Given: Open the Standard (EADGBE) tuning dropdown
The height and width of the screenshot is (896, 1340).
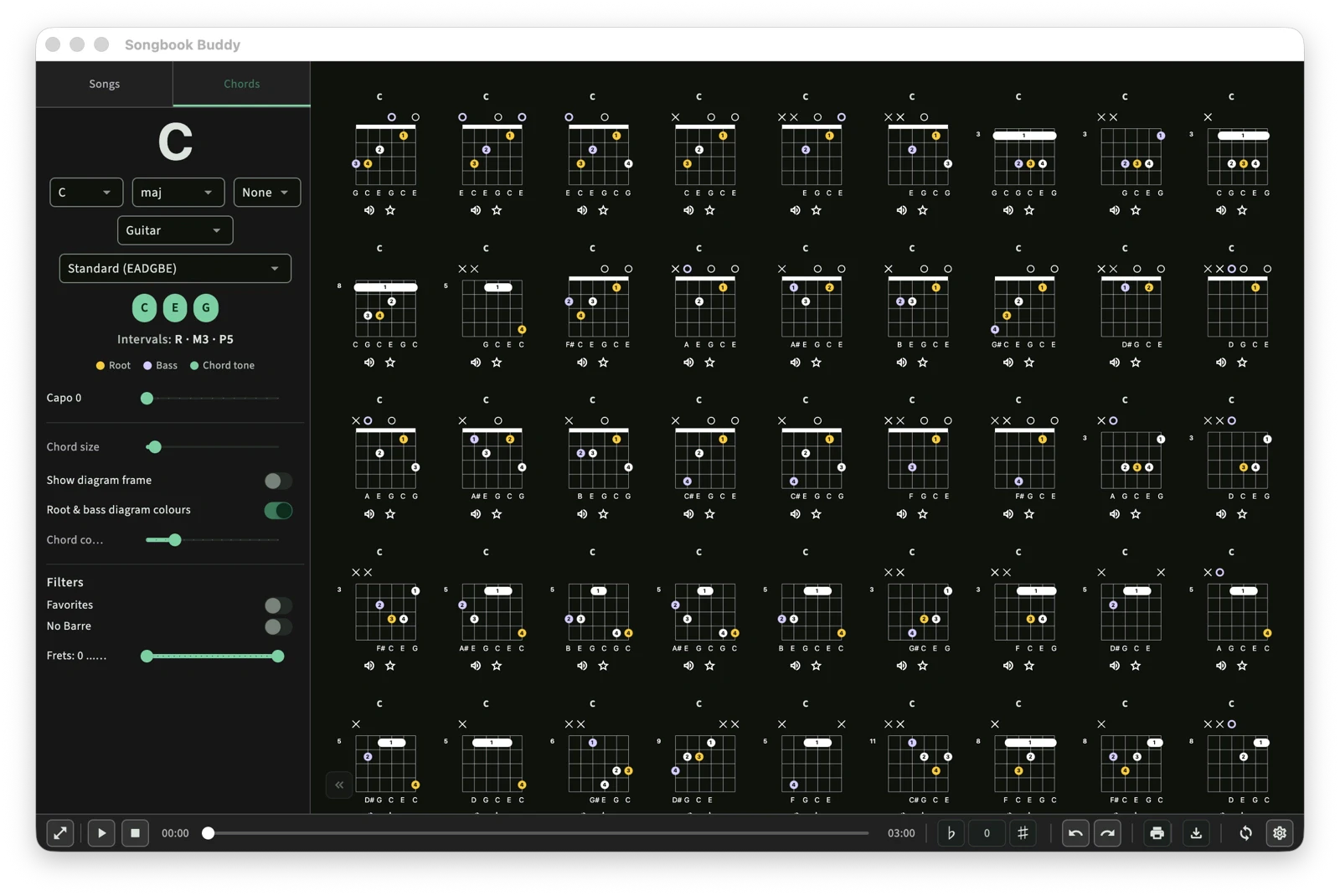Looking at the screenshot, I should click(175, 269).
